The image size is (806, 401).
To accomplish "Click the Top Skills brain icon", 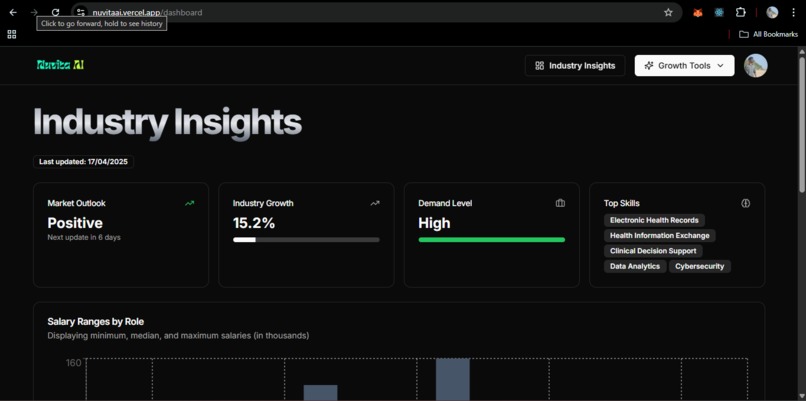I will point(746,204).
